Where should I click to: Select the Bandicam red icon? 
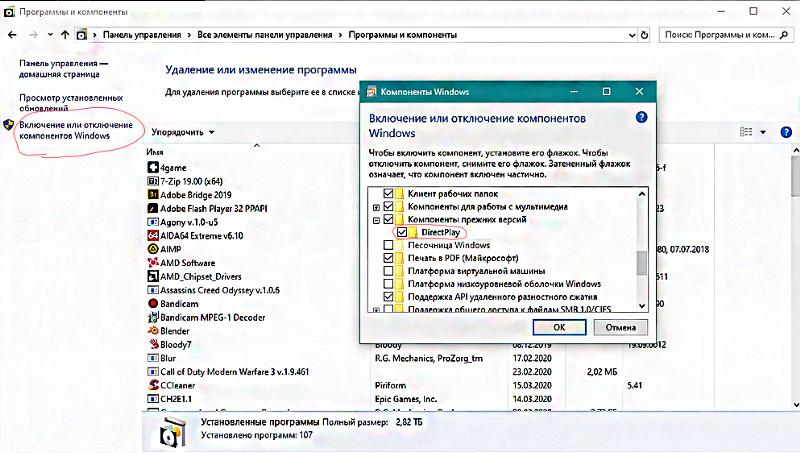pos(153,304)
